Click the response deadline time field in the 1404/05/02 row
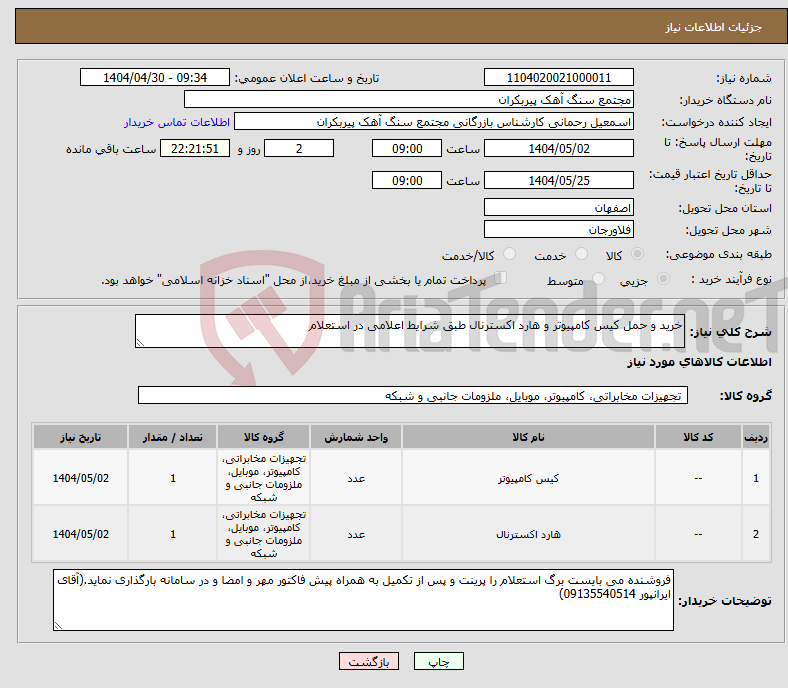The image size is (788, 688). tap(407, 148)
